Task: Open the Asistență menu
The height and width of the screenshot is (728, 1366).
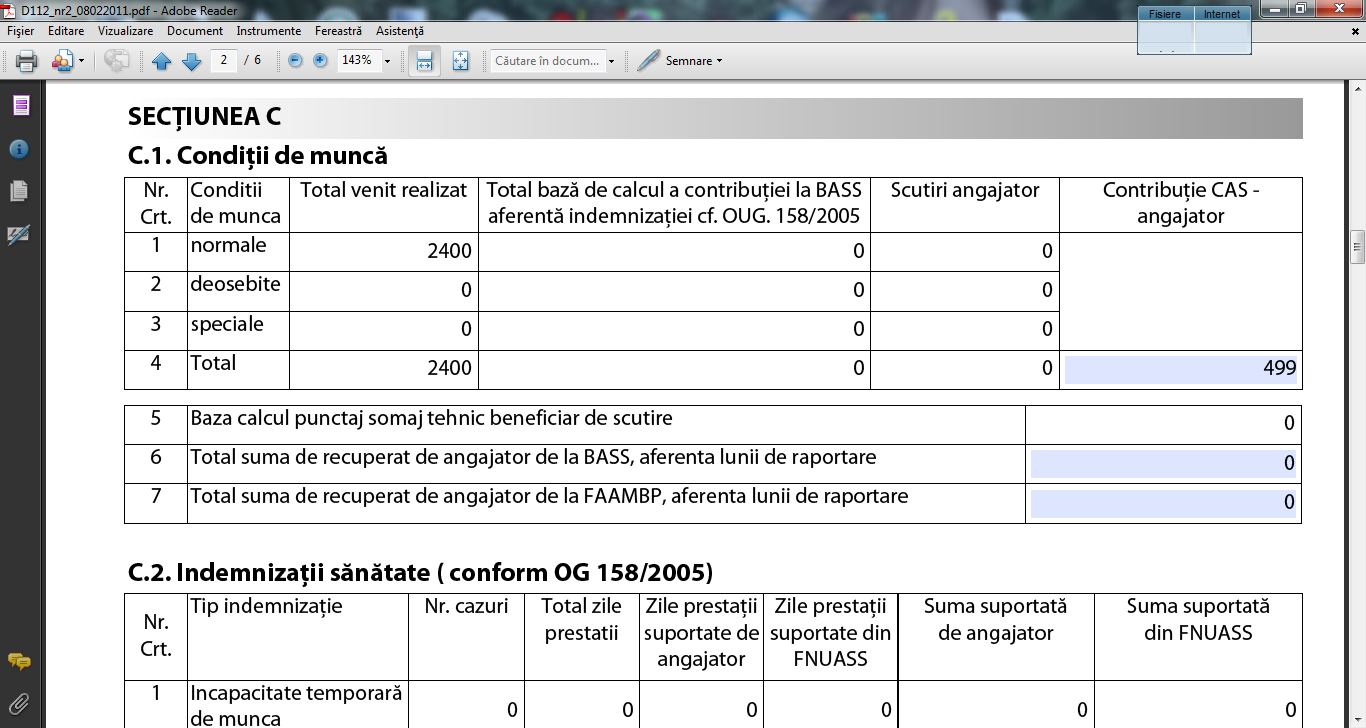Action: point(400,31)
